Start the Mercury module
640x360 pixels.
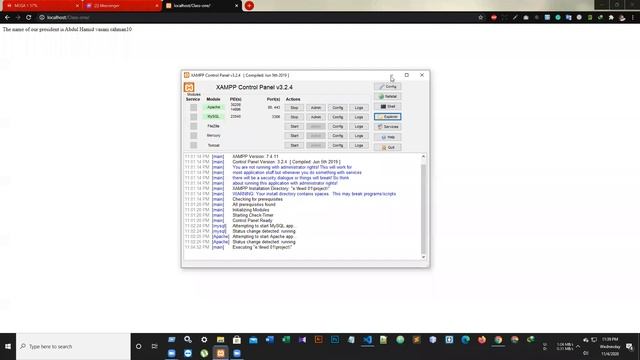point(294,136)
